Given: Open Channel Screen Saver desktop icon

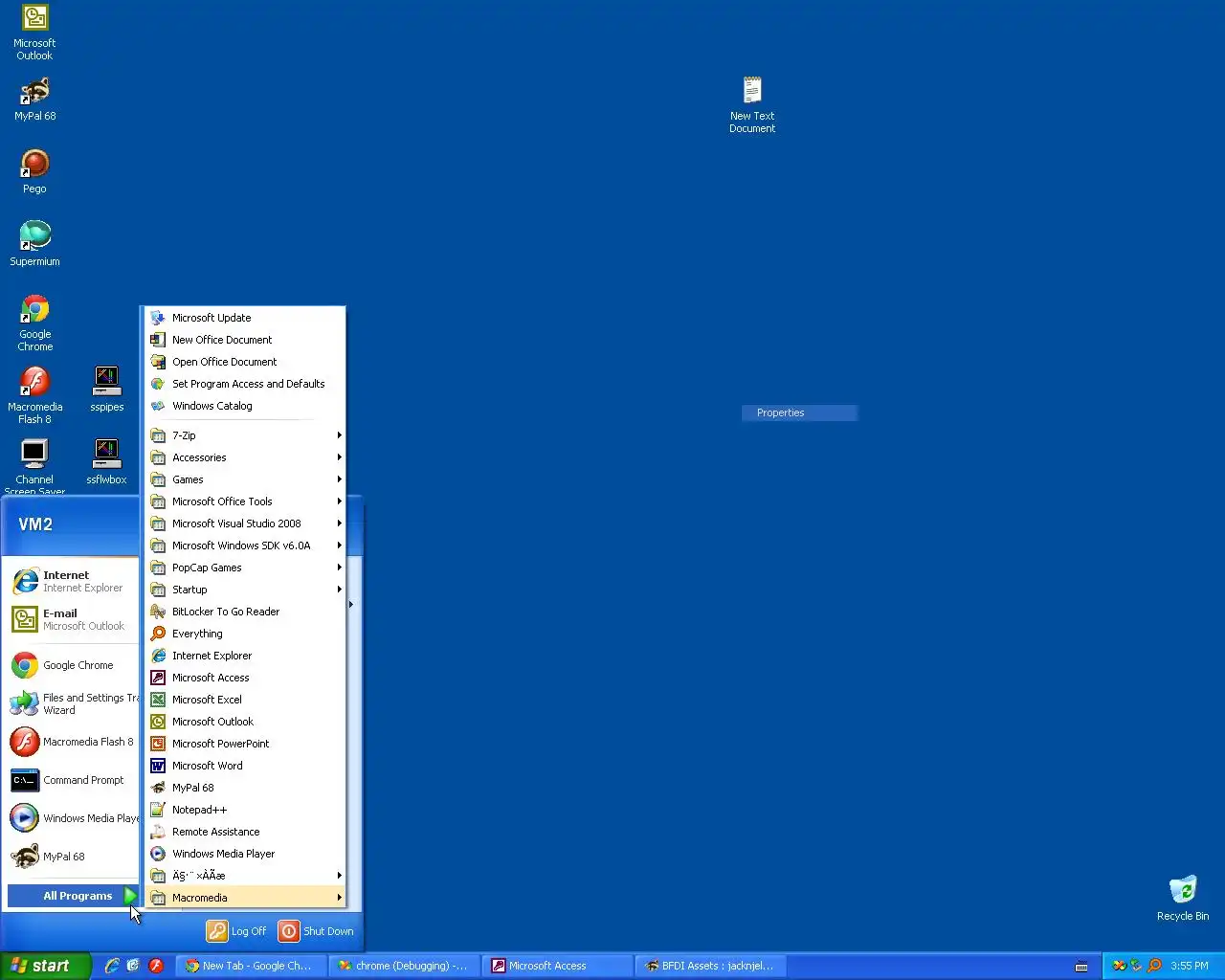Looking at the screenshot, I should 34,467.
